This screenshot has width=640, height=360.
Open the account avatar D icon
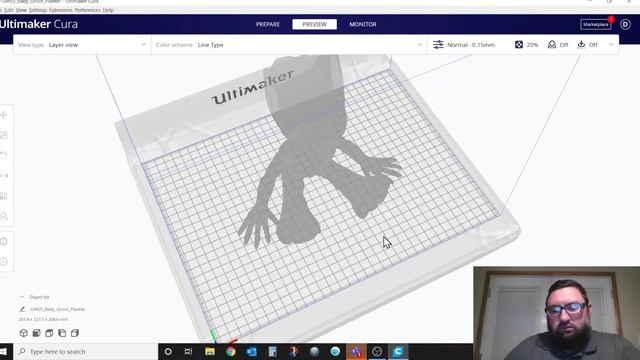(625, 24)
